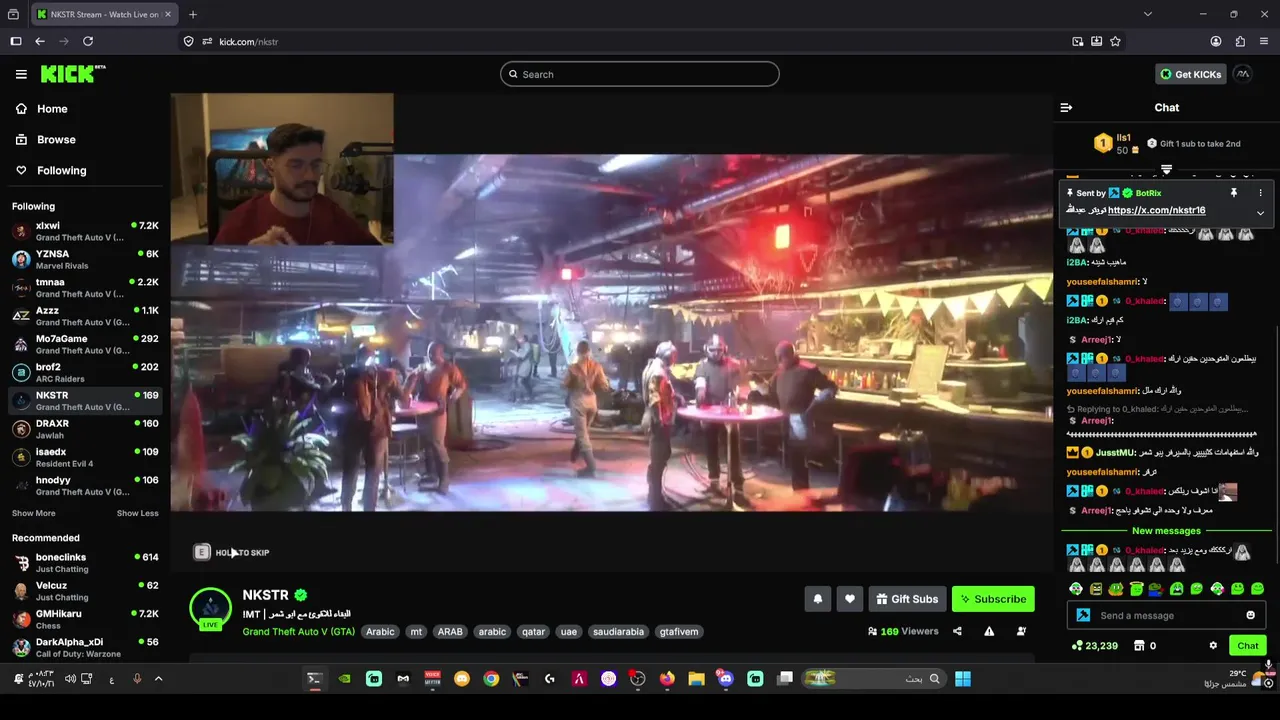Open the chat shop icon

1139,646
